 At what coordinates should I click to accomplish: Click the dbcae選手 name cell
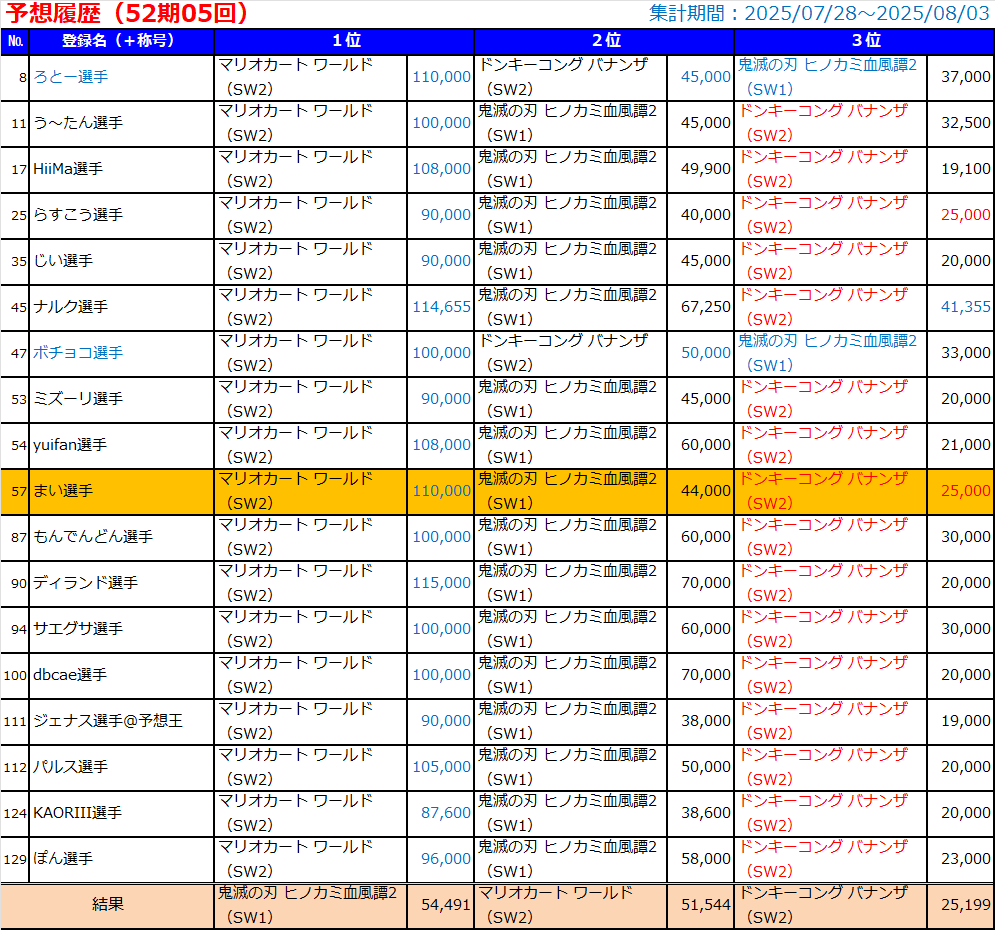click(x=121, y=676)
